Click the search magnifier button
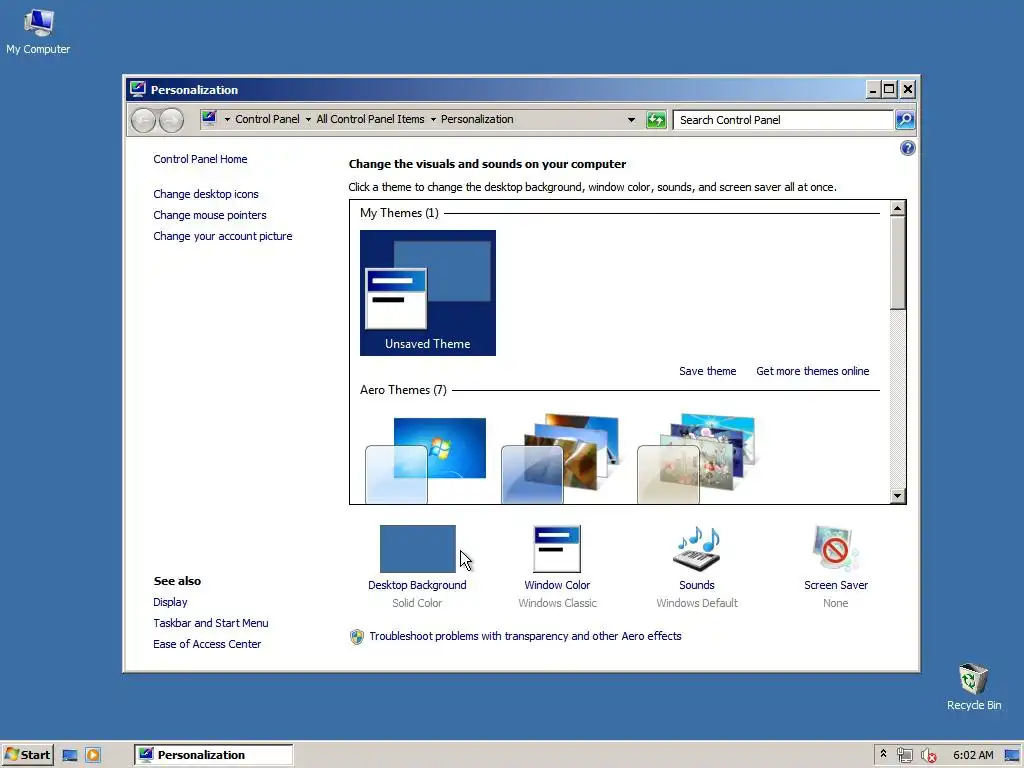 click(x=904, y=120)
